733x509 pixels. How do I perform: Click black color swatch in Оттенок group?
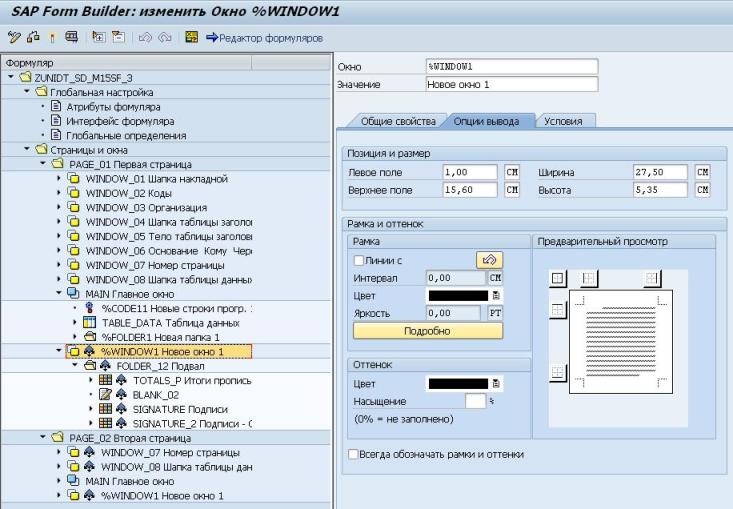pyautogui.click(x=458, y=384)
